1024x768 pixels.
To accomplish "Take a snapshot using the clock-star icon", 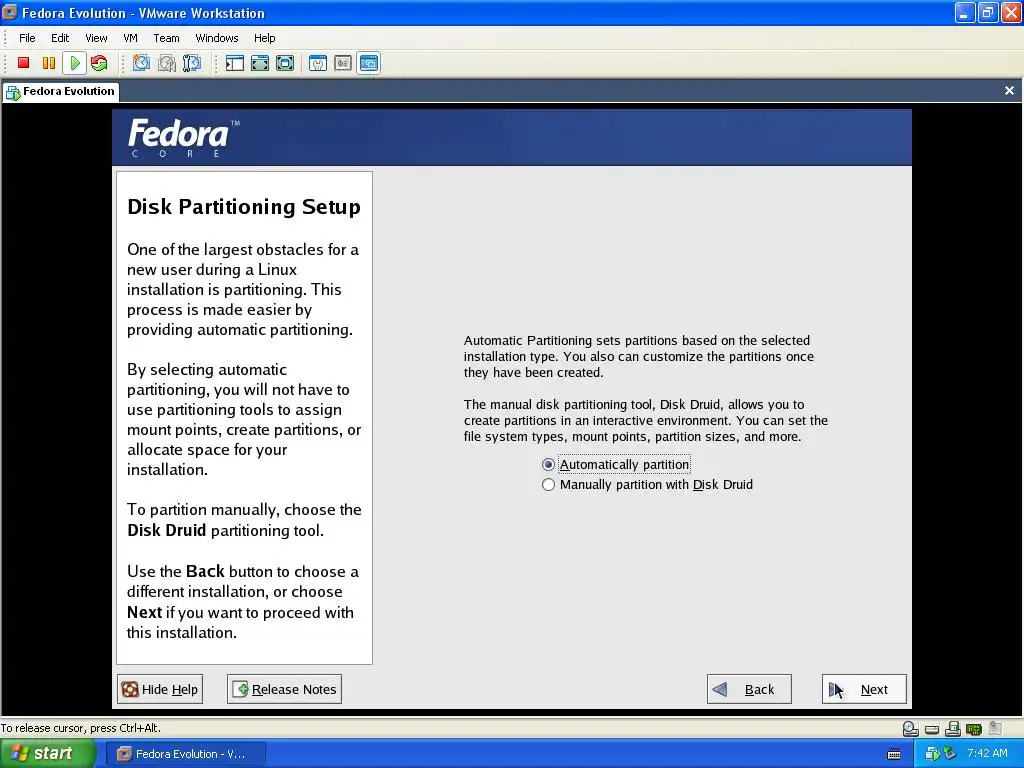I will (x=141, y=63).
